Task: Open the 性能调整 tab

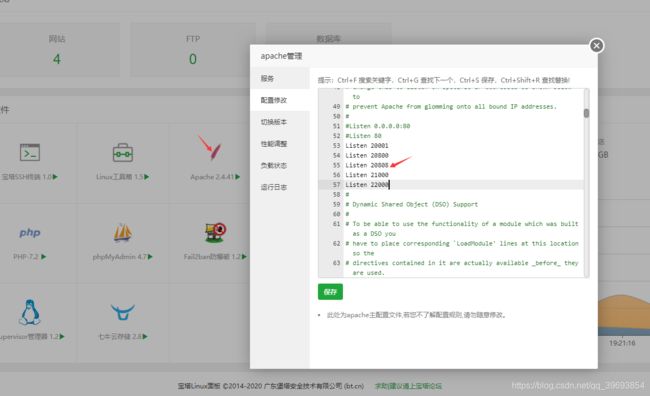Action: (280, 143)
